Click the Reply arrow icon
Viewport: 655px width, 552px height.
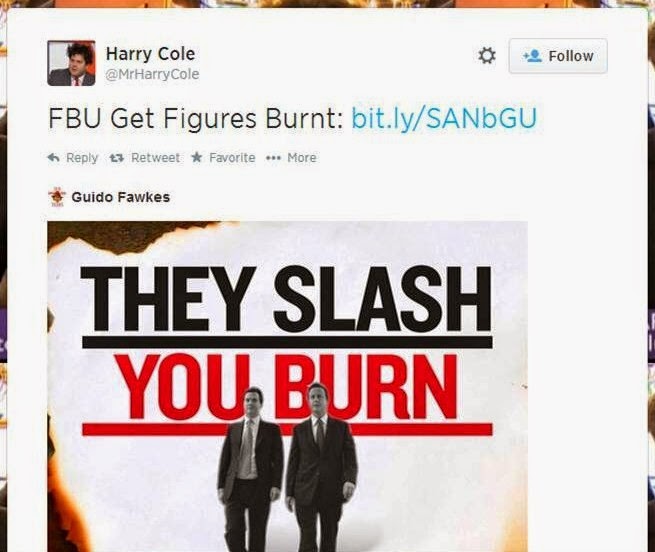tap(53, 158)
